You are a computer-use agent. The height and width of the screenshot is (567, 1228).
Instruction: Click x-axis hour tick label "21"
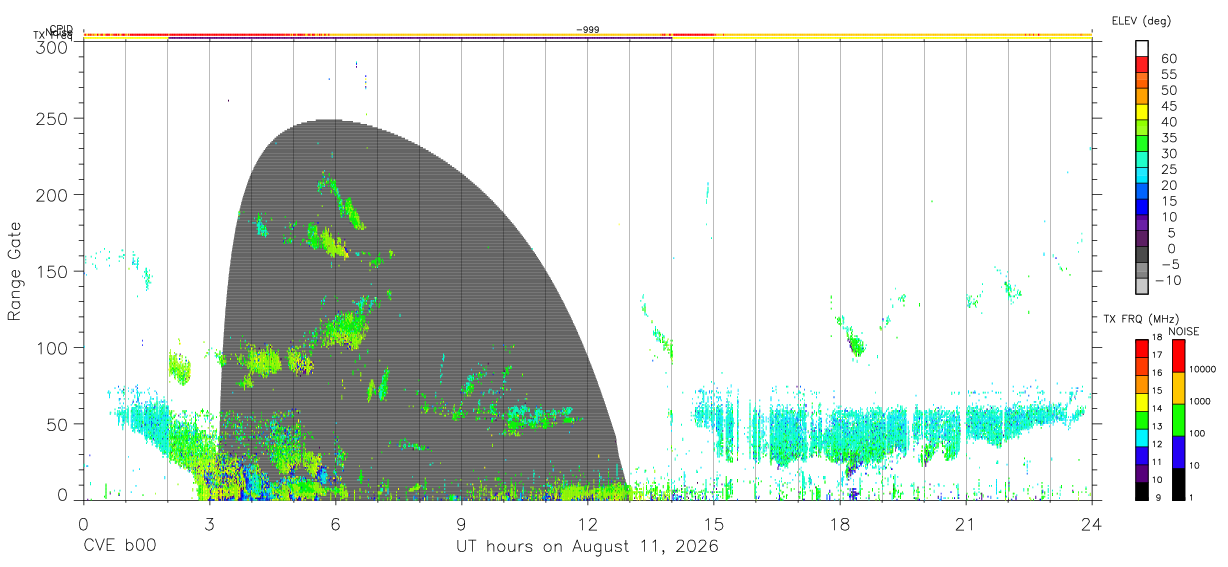pos(966,524)
